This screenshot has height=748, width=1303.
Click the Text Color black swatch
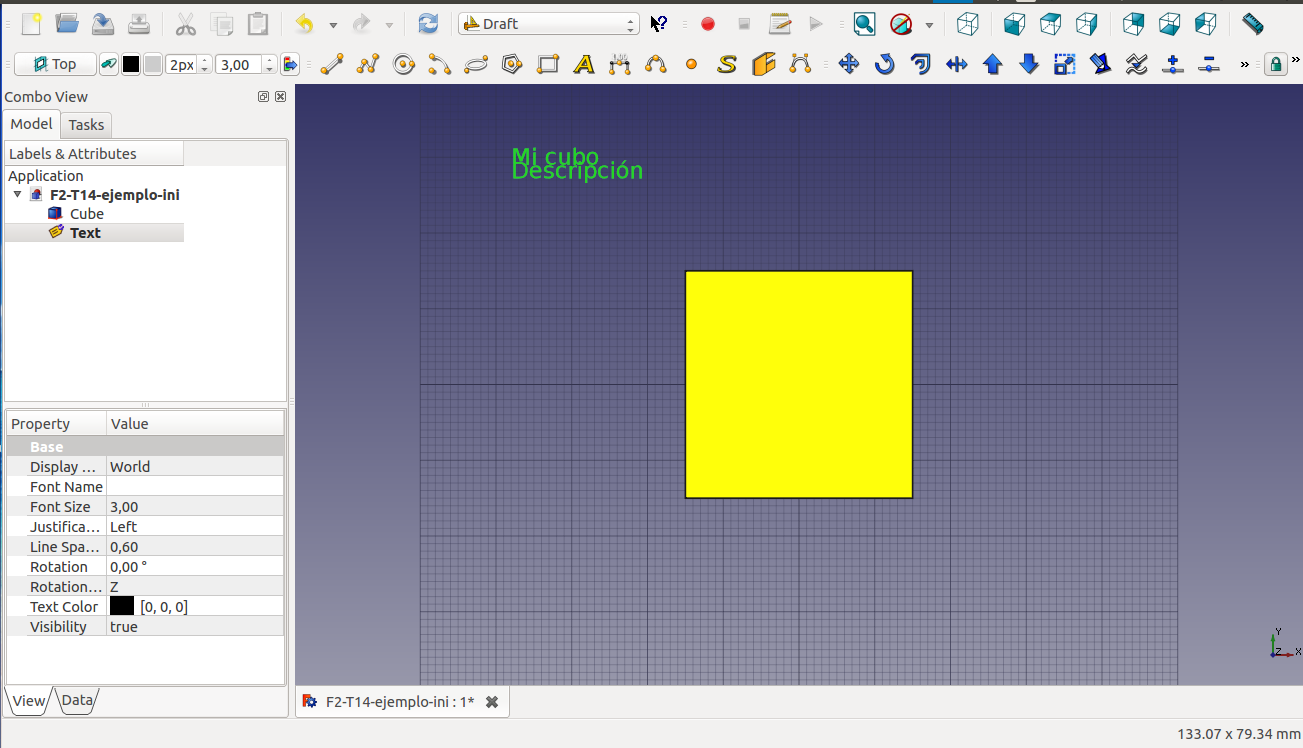122,606
